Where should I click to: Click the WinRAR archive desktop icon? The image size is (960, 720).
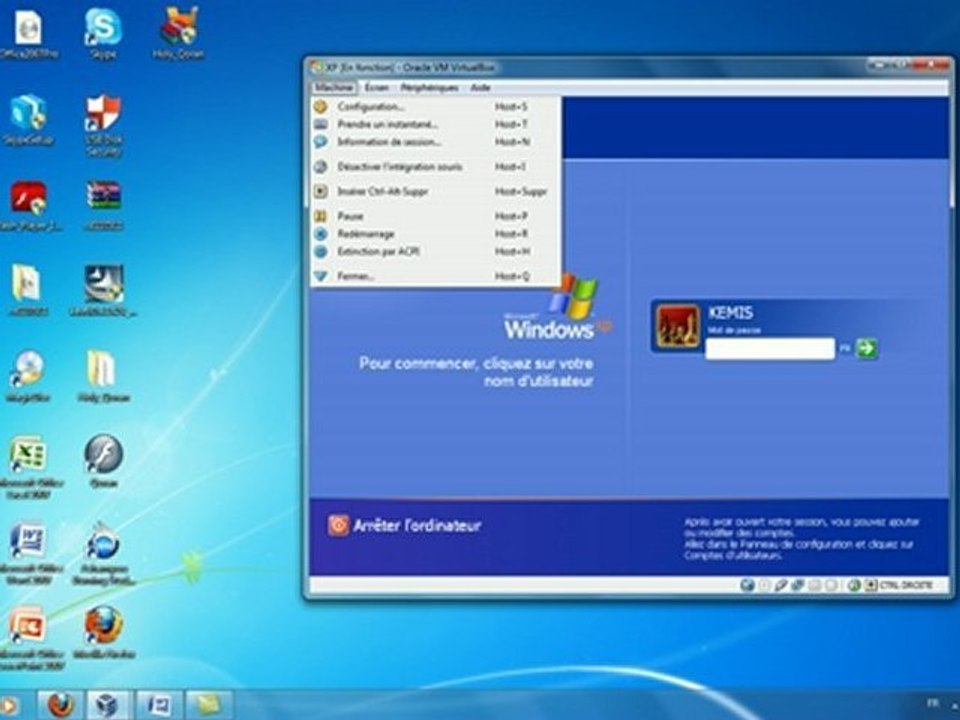pyautogui.click(x=103, y=205)
